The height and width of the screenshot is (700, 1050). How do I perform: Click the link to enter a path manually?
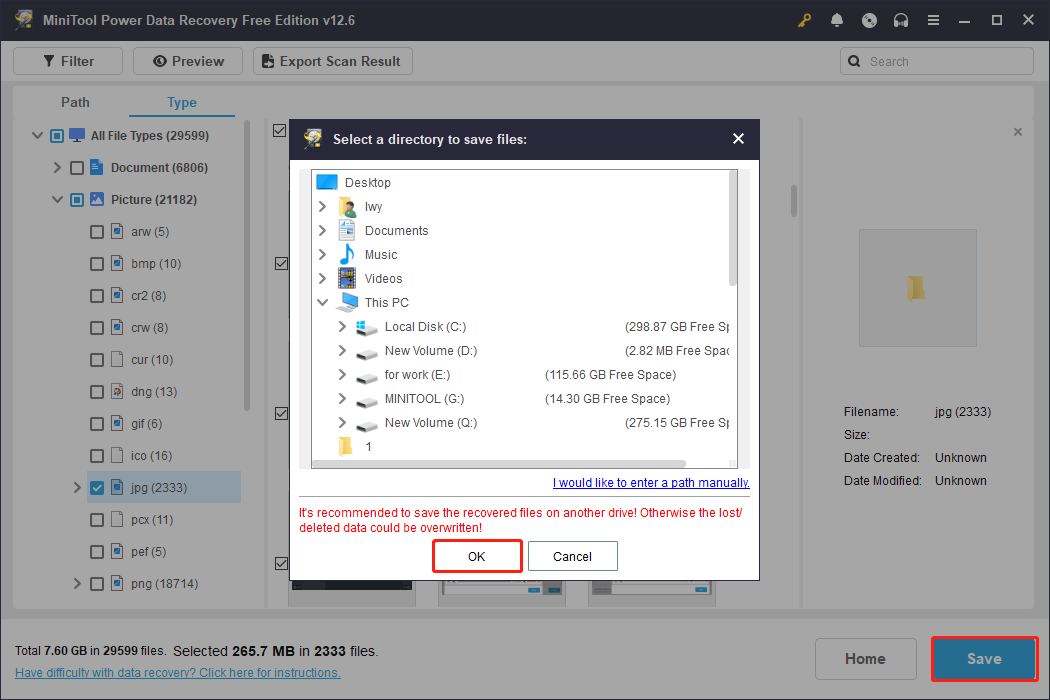coord(651,482)
